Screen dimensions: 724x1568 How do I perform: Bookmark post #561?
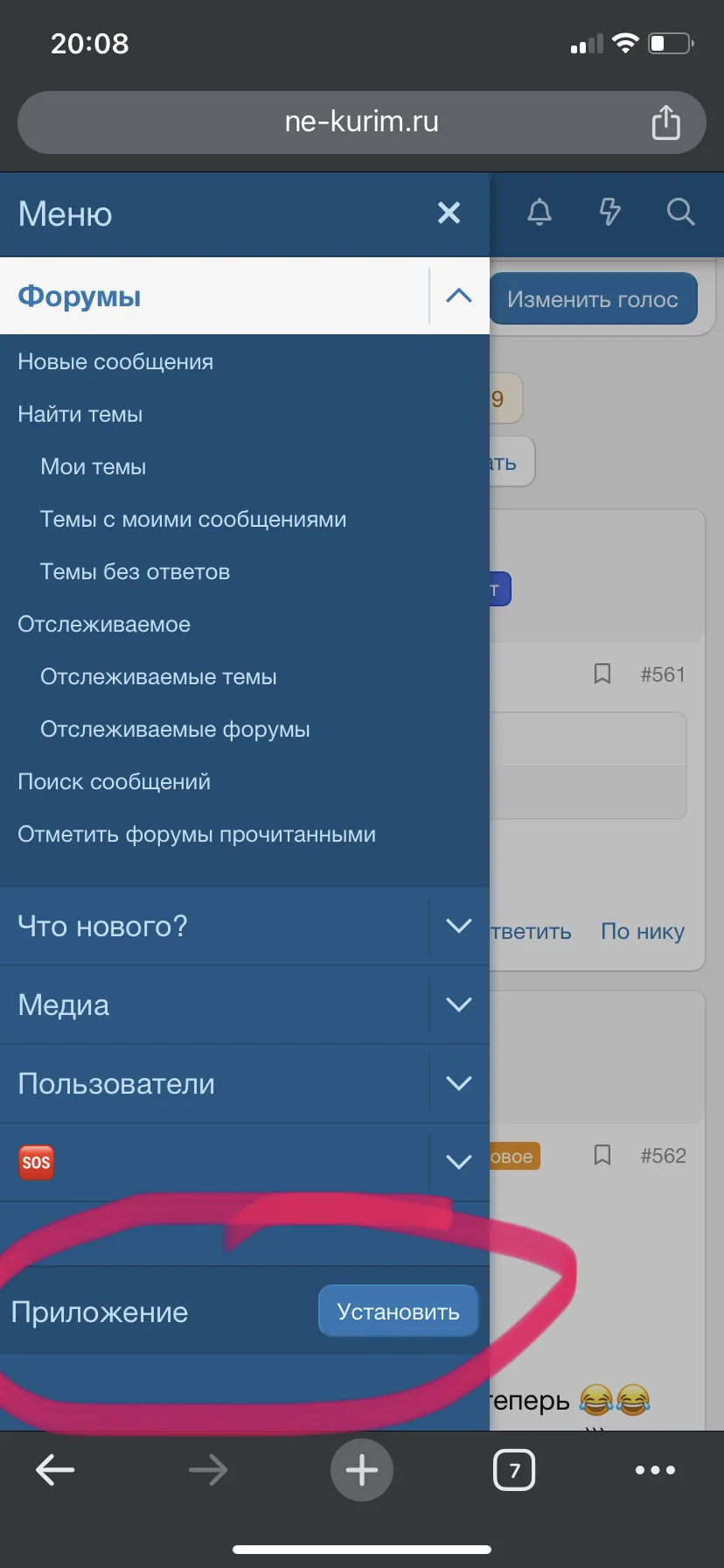tap(602, 674)
